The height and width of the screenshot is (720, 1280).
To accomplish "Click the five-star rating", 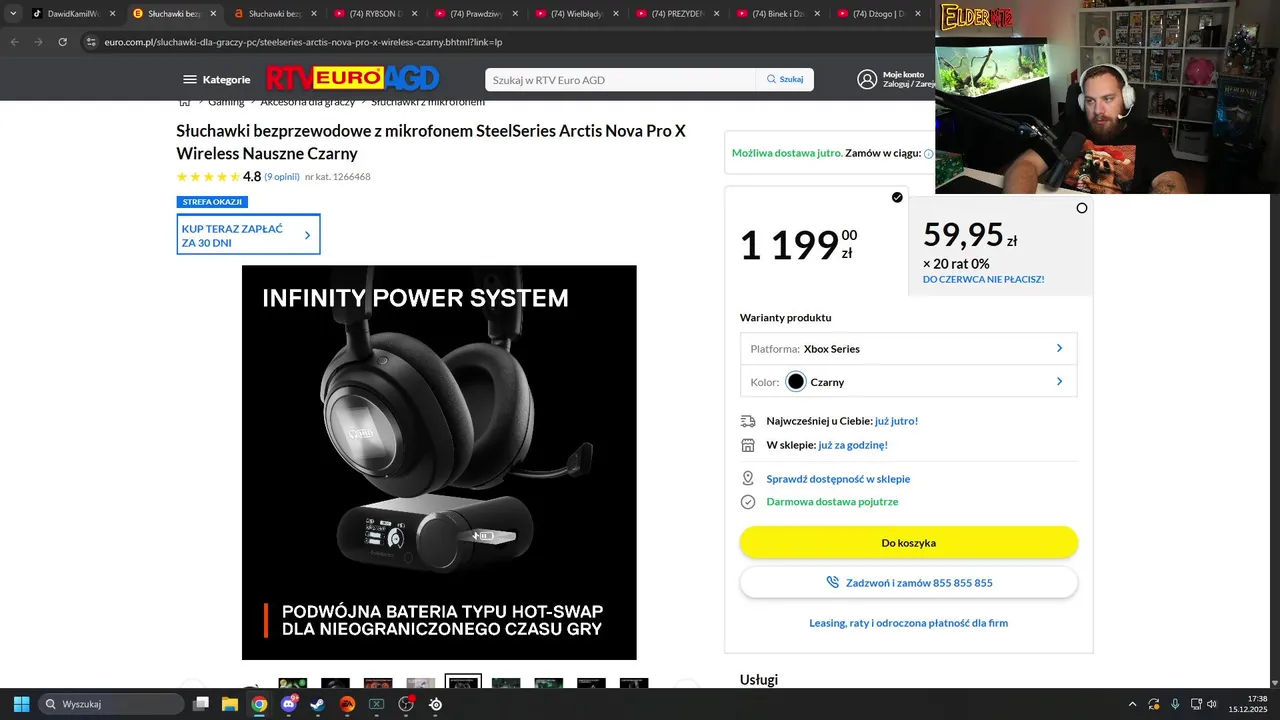I will pos(208,177).
